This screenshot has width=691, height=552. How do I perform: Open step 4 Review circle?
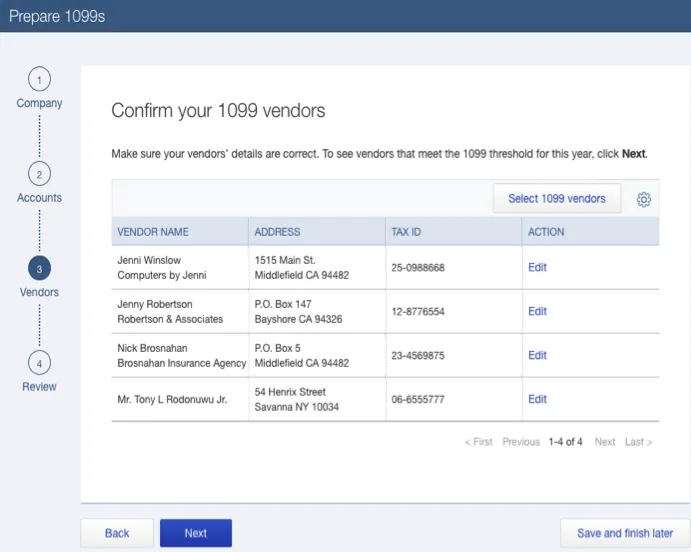click(x=39, y=363)
